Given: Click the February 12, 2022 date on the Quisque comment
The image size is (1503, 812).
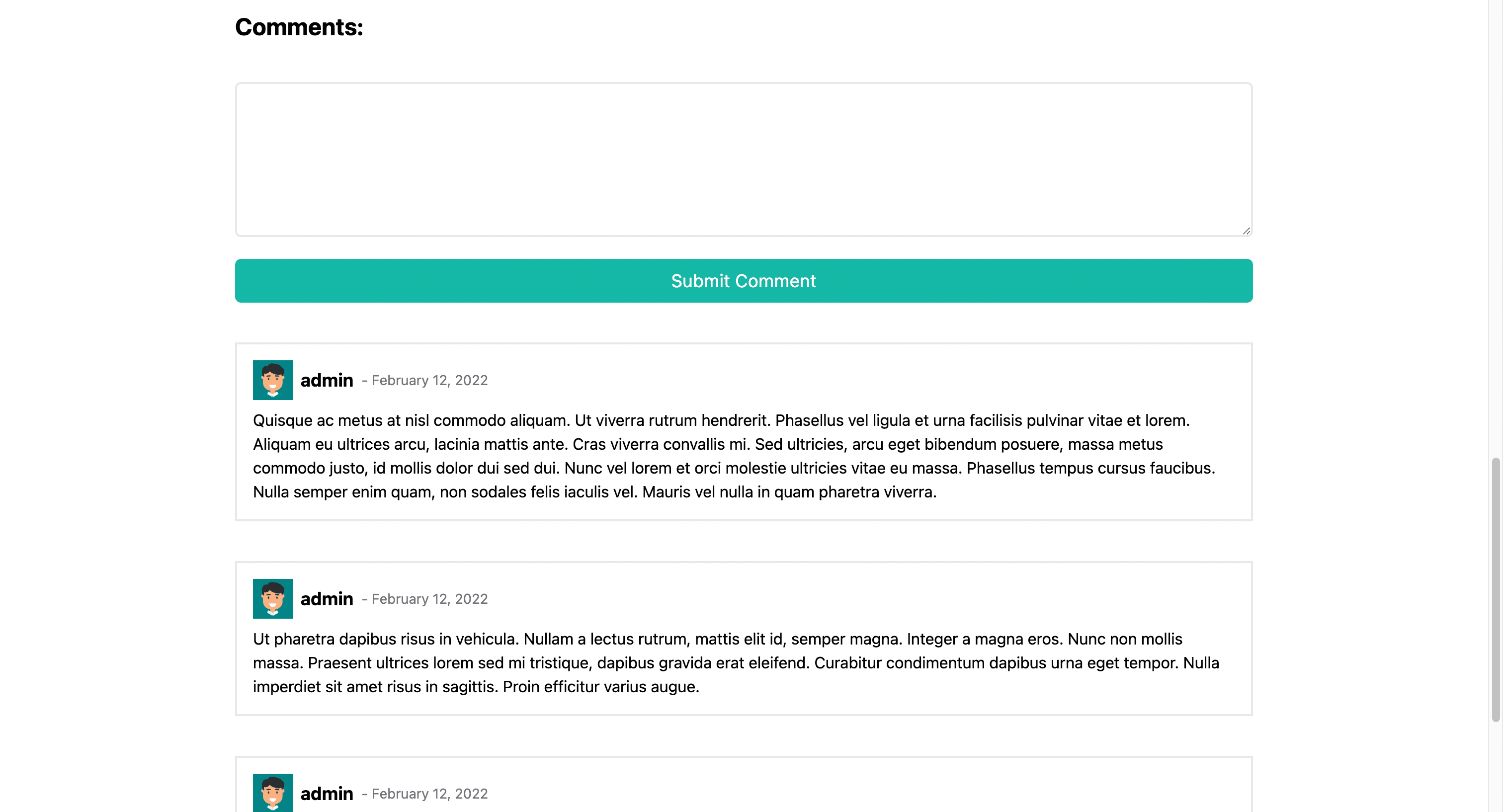Looking at the screenshot, I should pyautogui.click(x=429, y=380).
